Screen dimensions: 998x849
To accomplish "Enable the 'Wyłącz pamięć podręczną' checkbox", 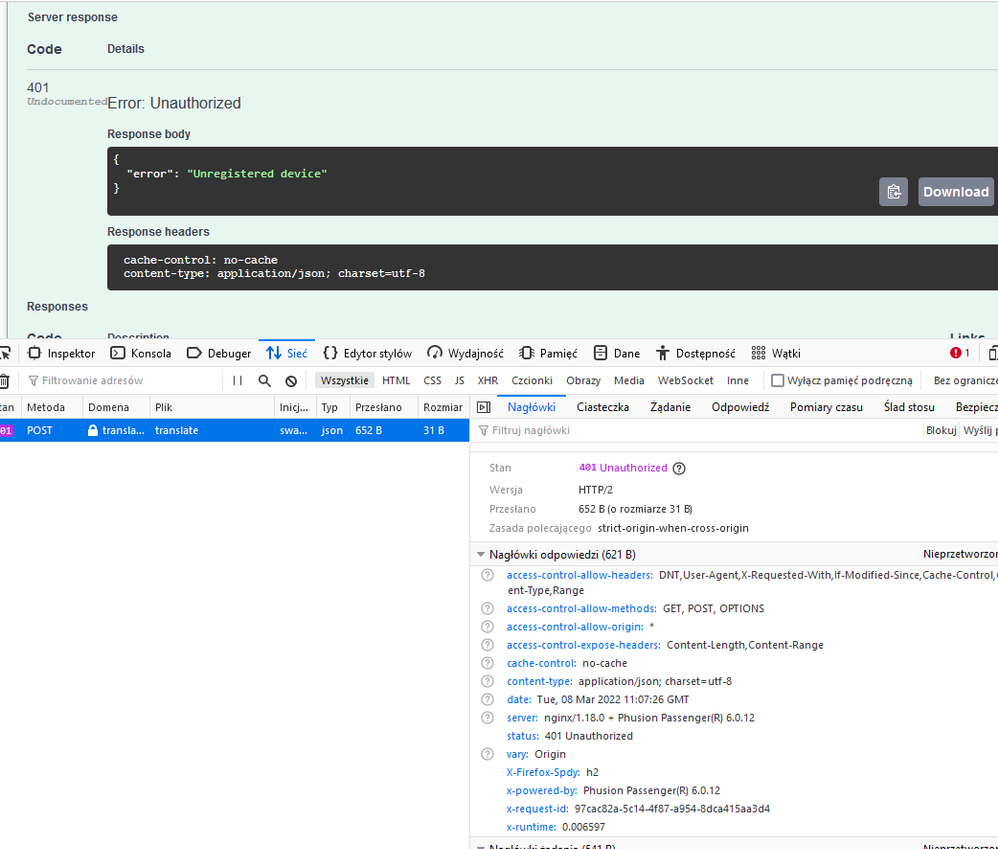I will click(x=778, y=381).
